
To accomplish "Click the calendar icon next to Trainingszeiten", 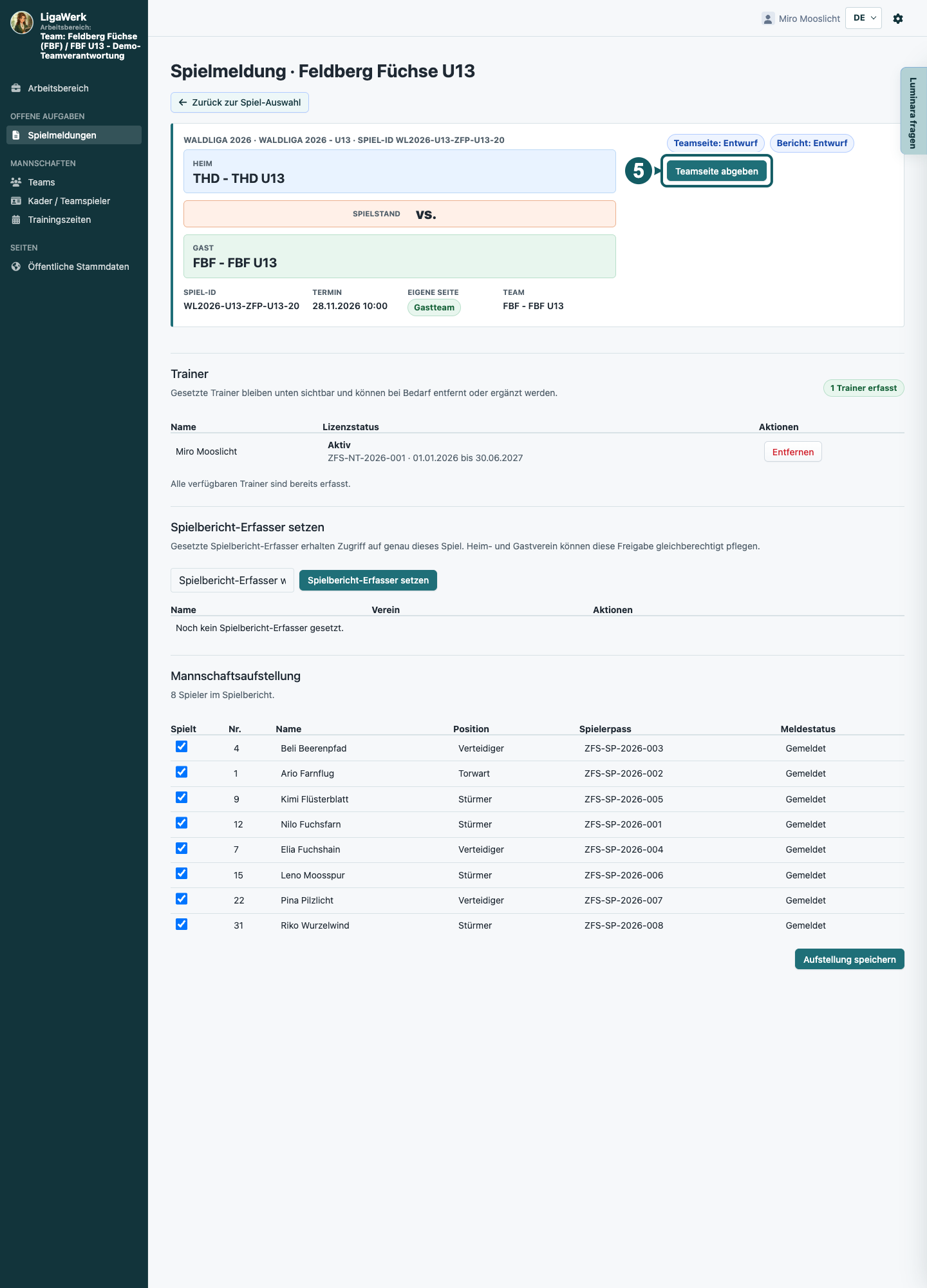I will tap(16, 220).
